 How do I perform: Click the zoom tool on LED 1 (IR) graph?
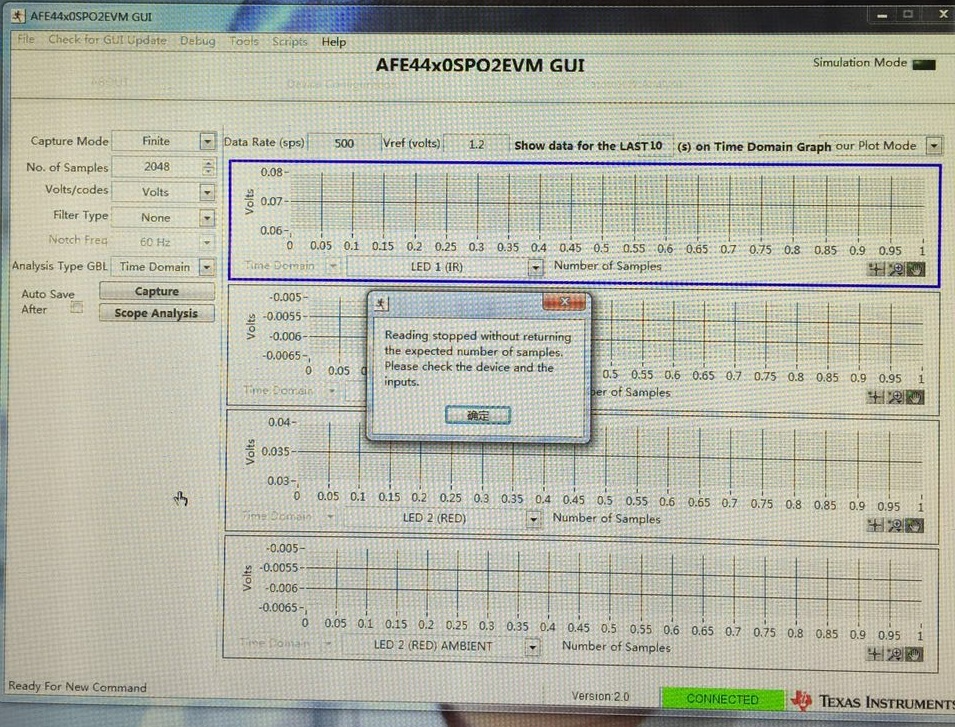click(895, 269)
